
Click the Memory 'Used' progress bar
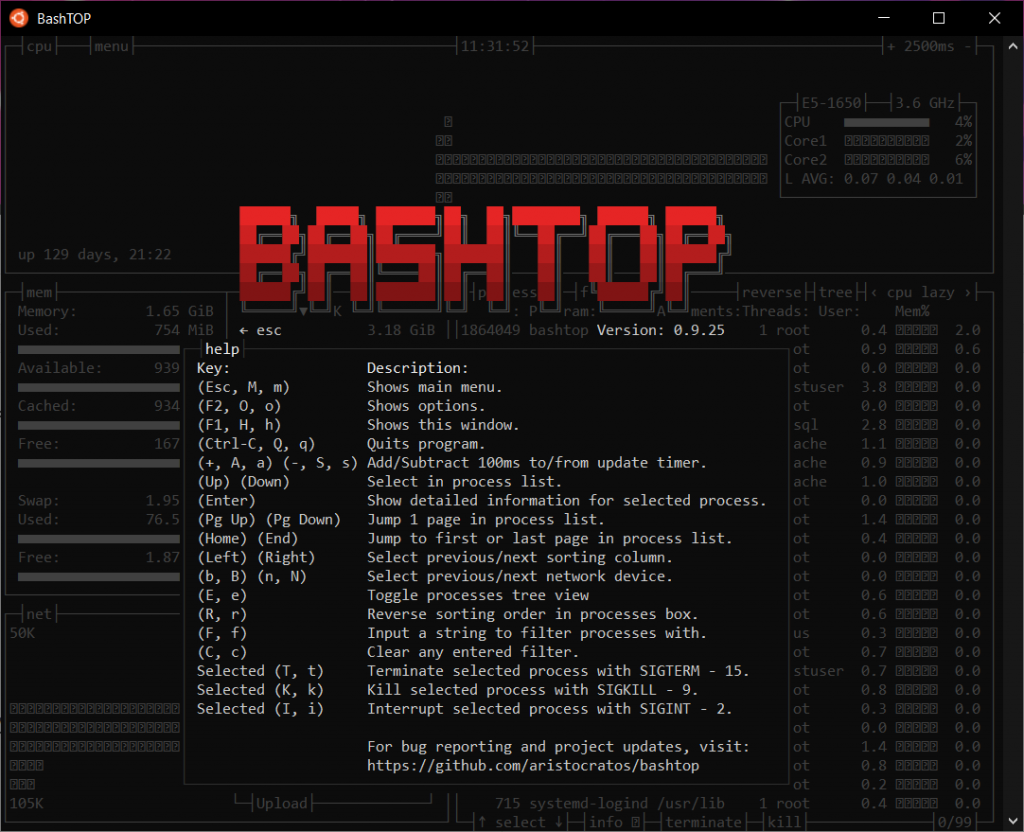pos(98,348)
